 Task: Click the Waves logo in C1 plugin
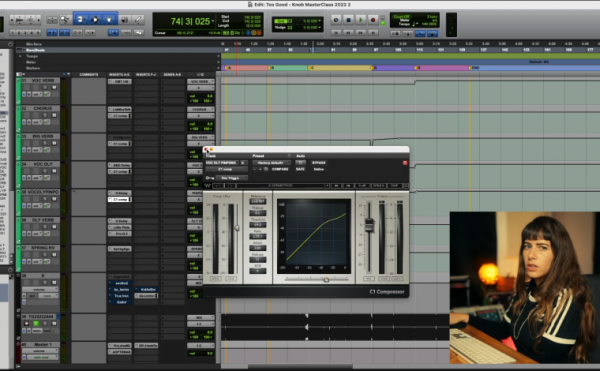(207, 186)
